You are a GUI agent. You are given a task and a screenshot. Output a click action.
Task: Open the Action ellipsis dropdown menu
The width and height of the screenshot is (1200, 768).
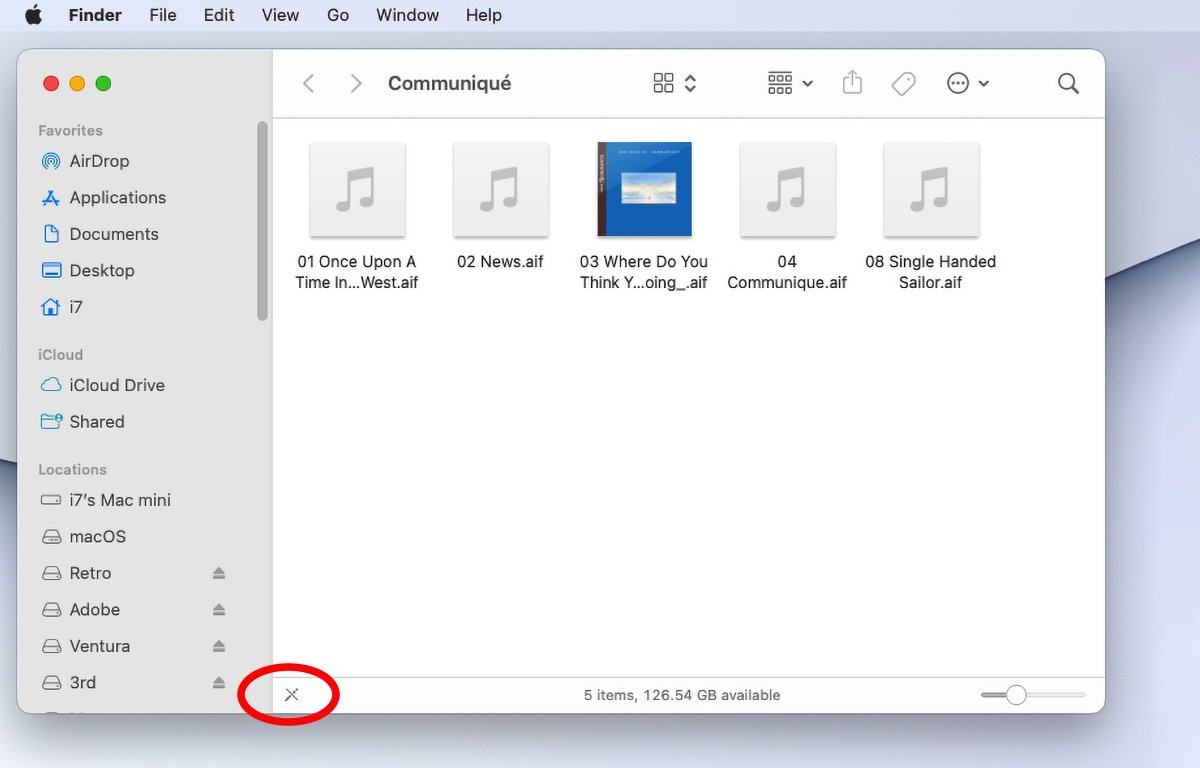coord(968,84)
